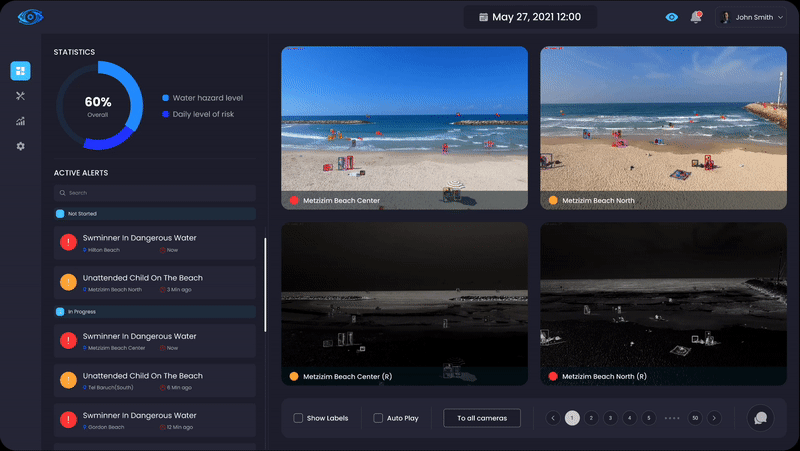This screenshot has width=800, height=451.
Task: Go to camera page 3
Action: 610,418
